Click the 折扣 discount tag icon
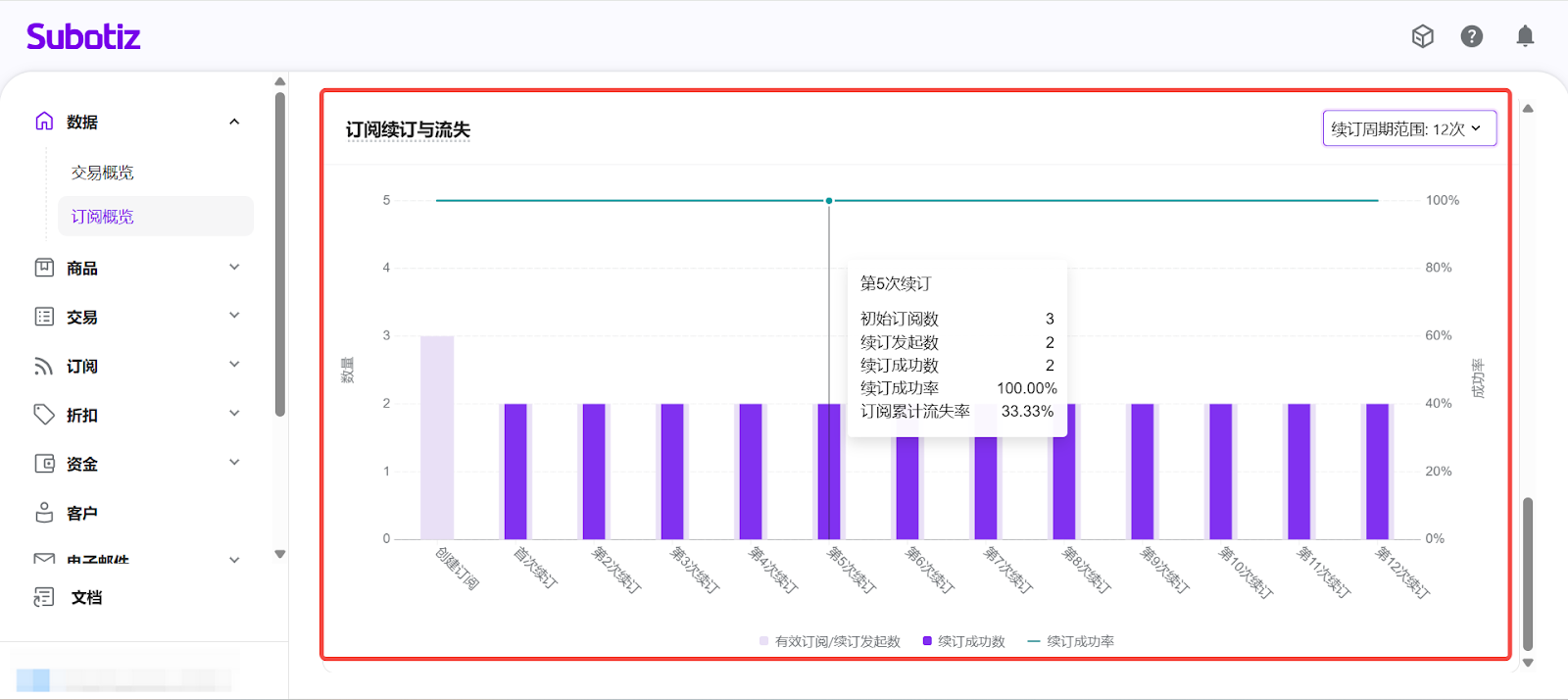Screen dimensions: 1568x700 [x=44, y=415]
